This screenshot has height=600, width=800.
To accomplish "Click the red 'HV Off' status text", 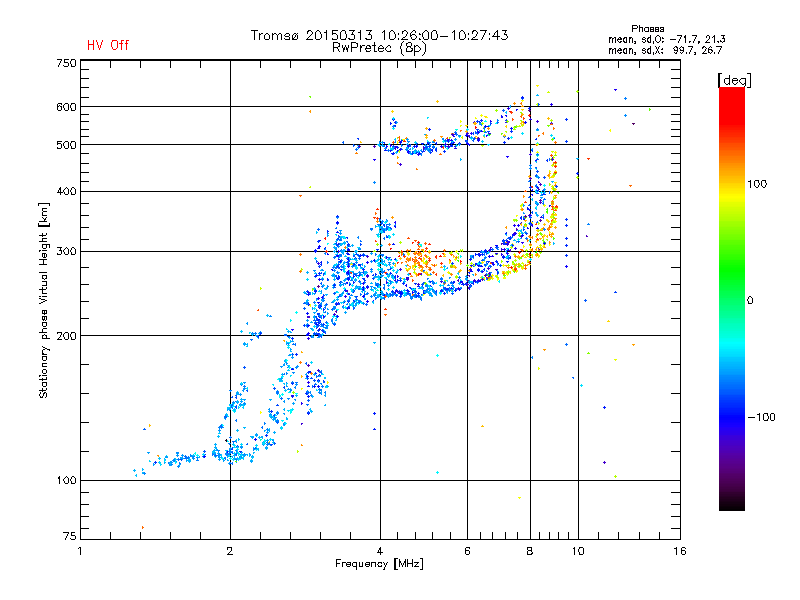I will 108,45.
